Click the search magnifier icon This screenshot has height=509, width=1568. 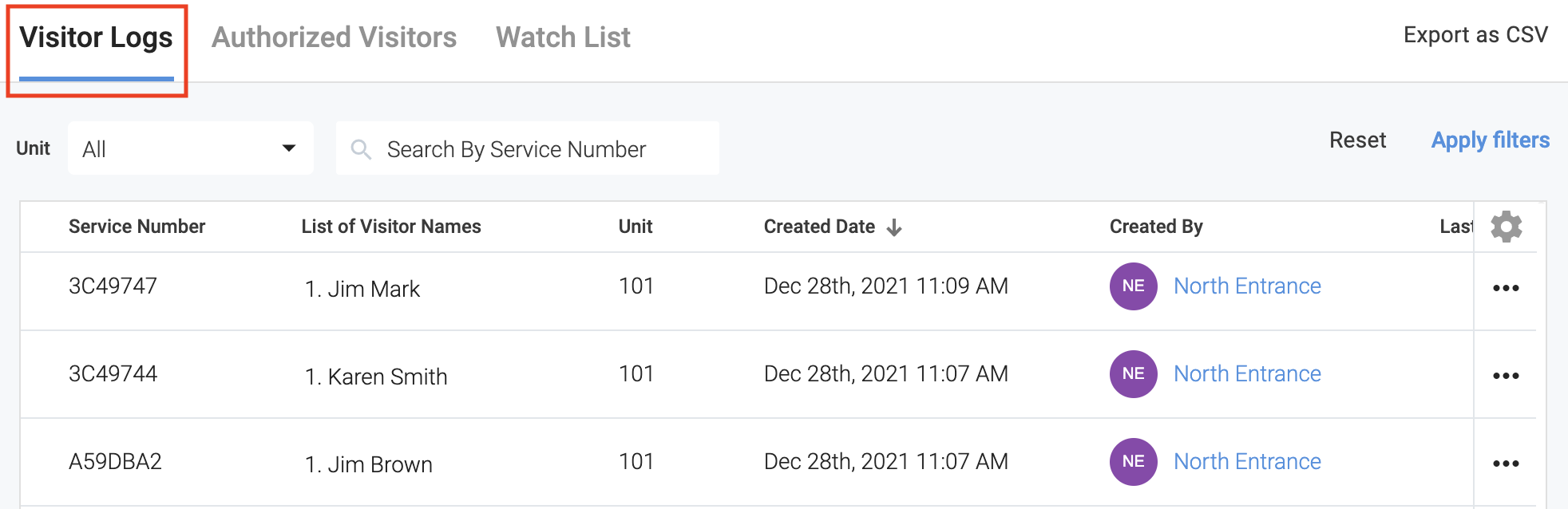pos(361,149)
